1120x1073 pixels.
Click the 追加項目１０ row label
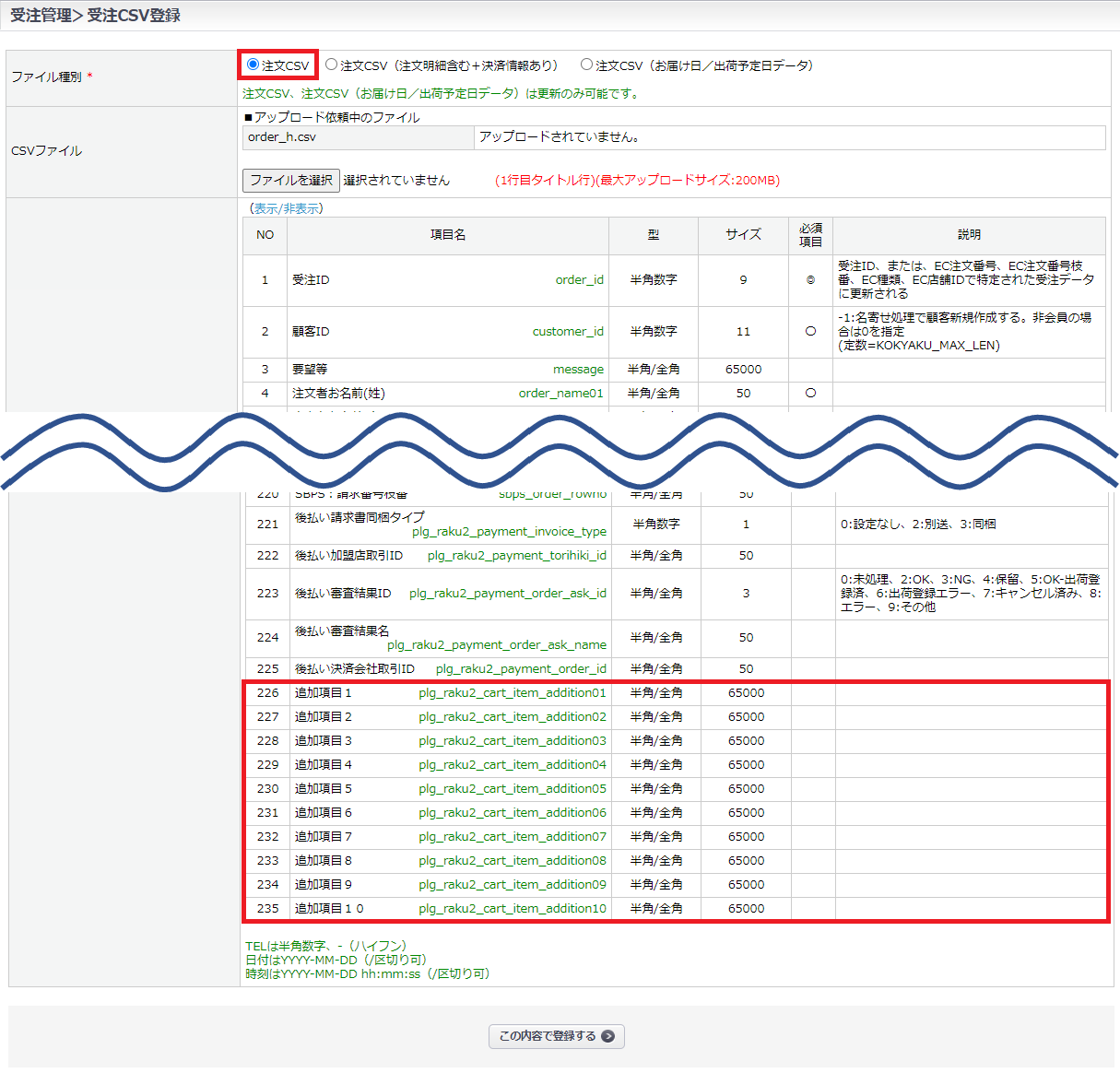pos(329,909)
